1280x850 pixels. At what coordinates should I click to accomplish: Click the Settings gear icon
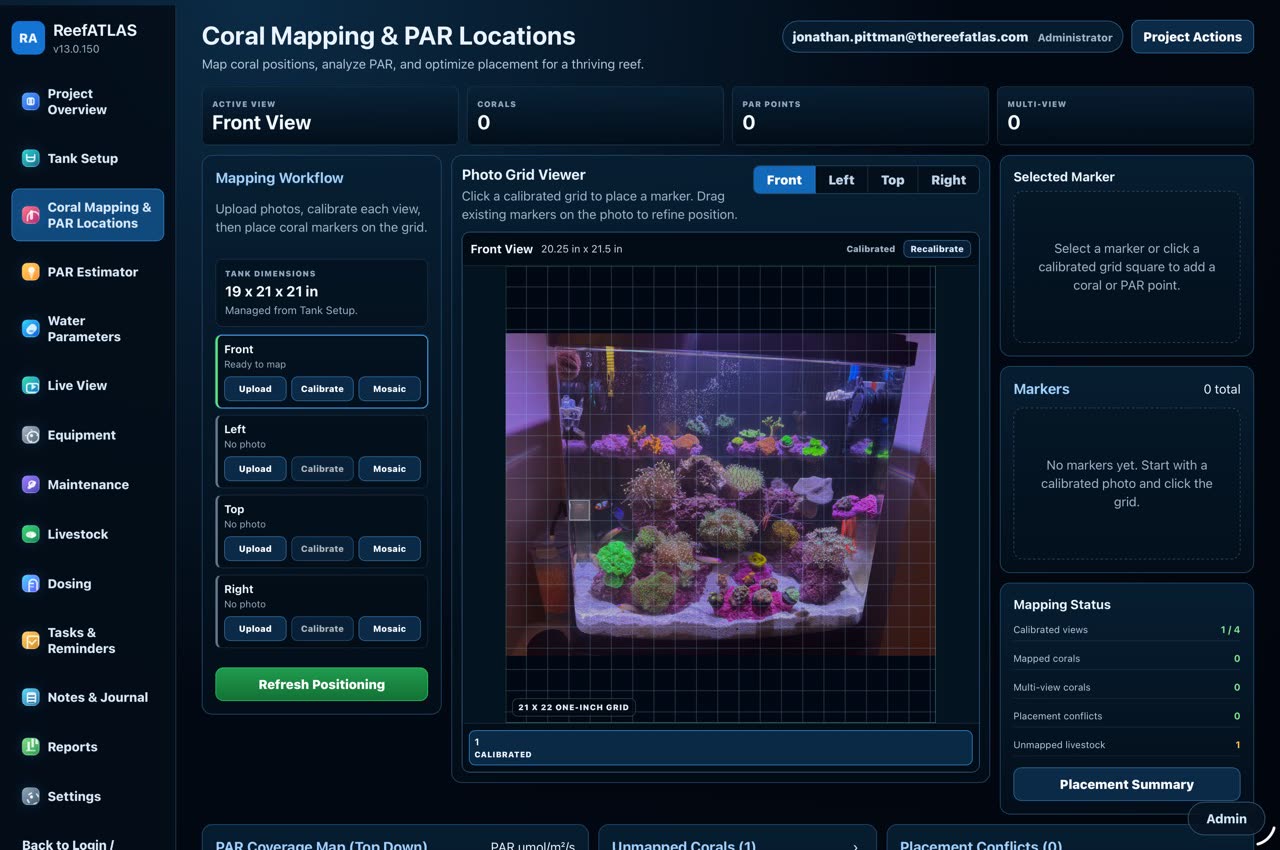coord(31,797)
